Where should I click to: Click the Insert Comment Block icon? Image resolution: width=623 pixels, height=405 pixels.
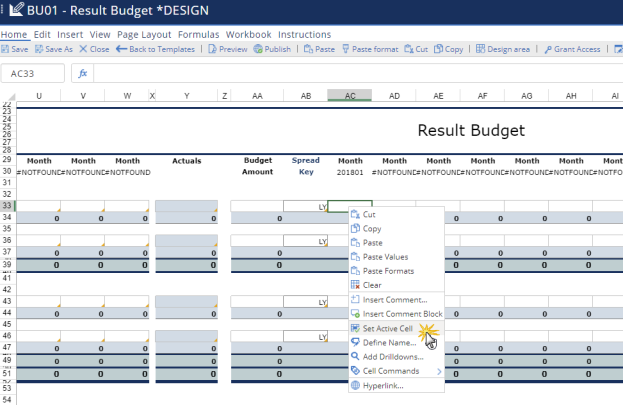[x=355, y=314]
